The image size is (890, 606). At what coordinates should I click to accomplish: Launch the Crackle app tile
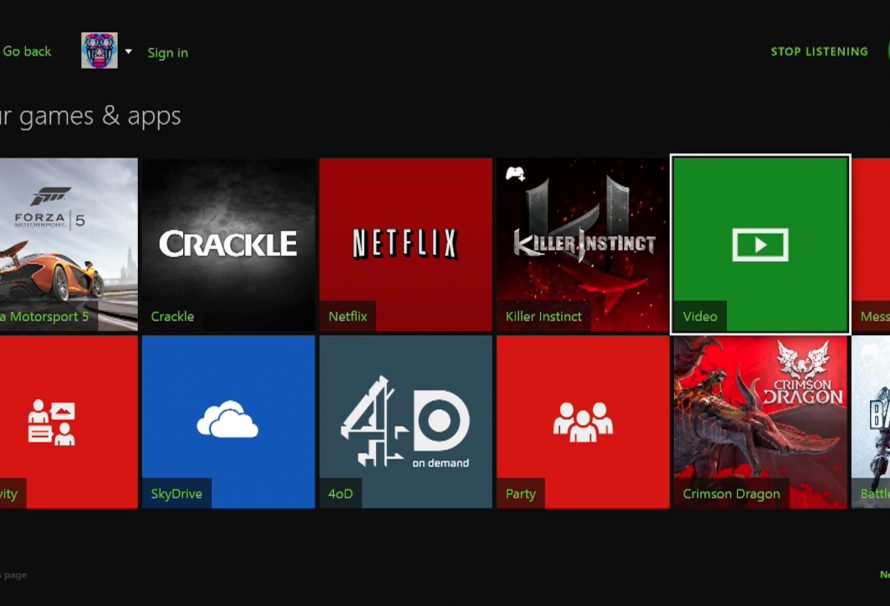(228, 245)
